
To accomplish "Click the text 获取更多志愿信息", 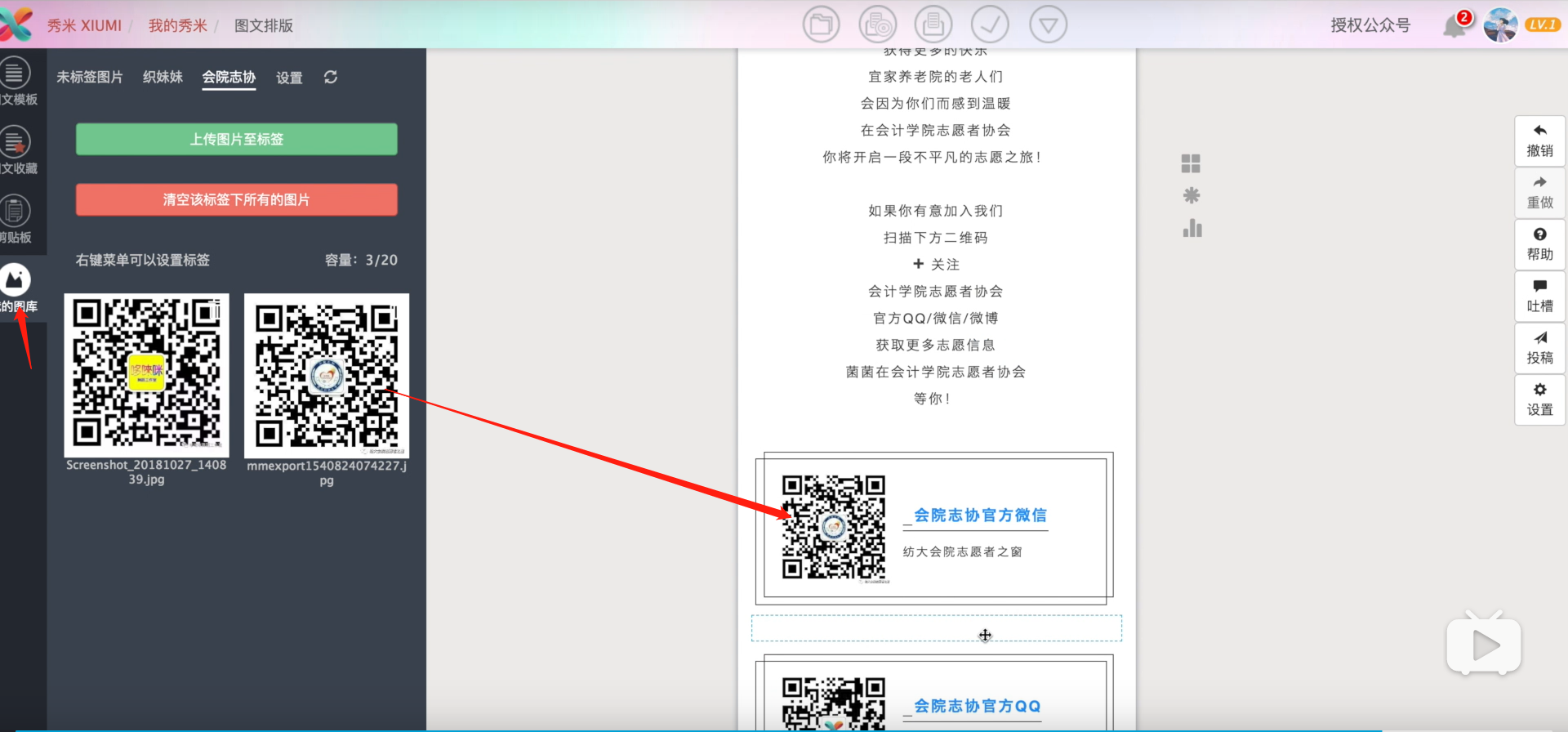I will pyautogui.click(x=935, y=345).
